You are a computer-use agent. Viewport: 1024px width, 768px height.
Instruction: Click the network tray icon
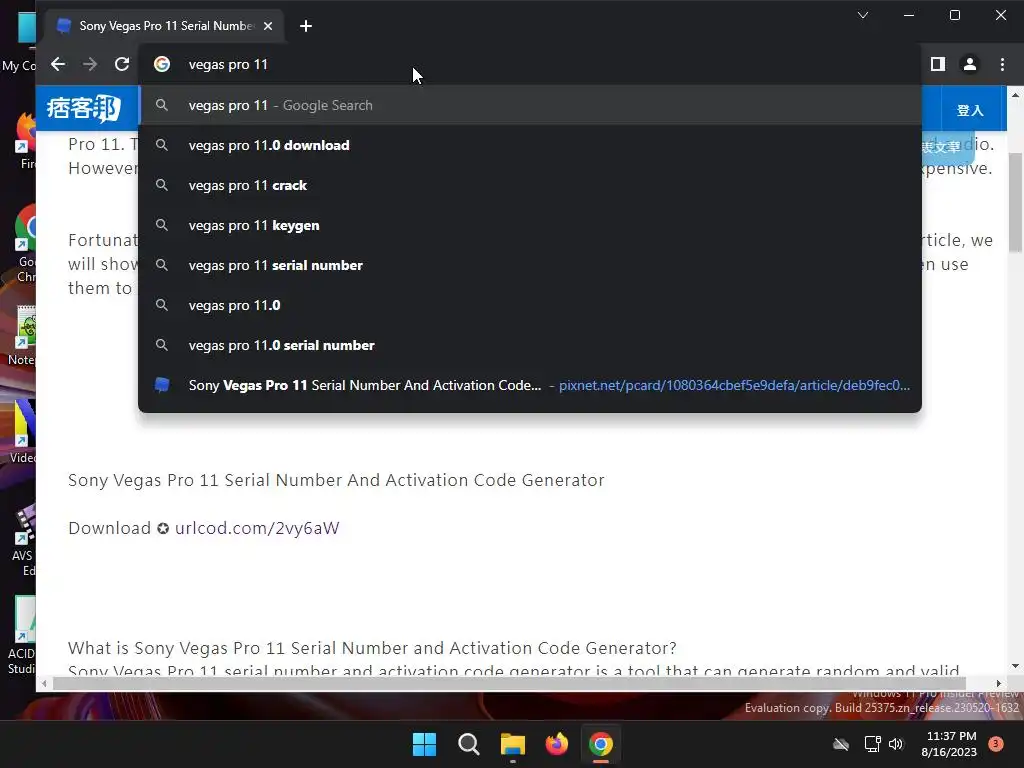coord(872,744)
